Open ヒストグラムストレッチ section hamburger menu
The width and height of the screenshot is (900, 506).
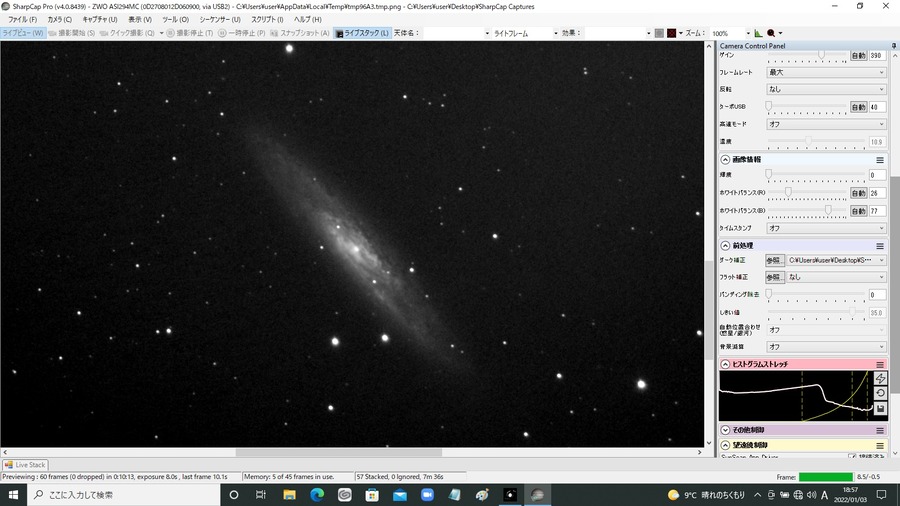(879, 364)
